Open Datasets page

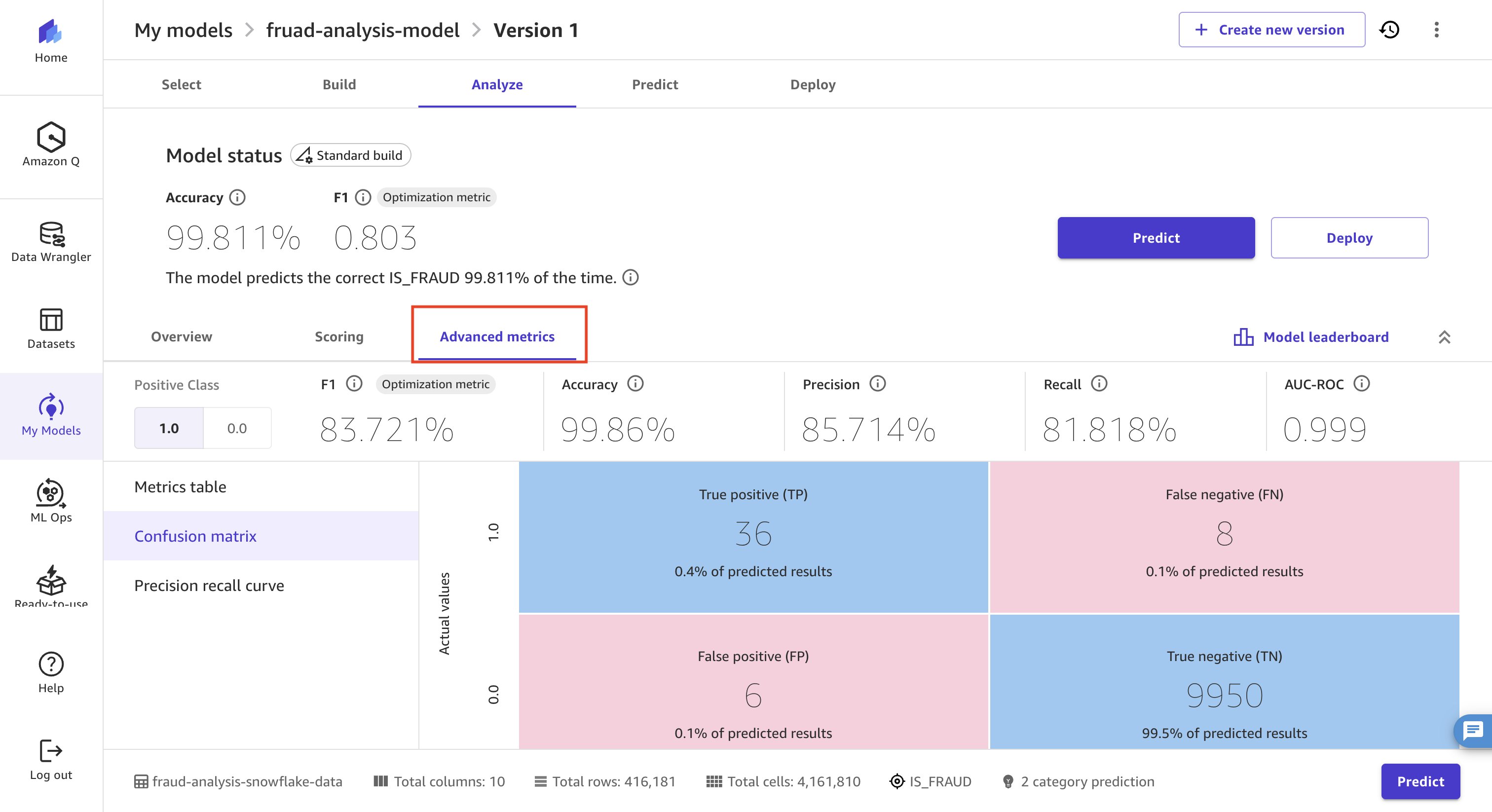click(51, 329)
